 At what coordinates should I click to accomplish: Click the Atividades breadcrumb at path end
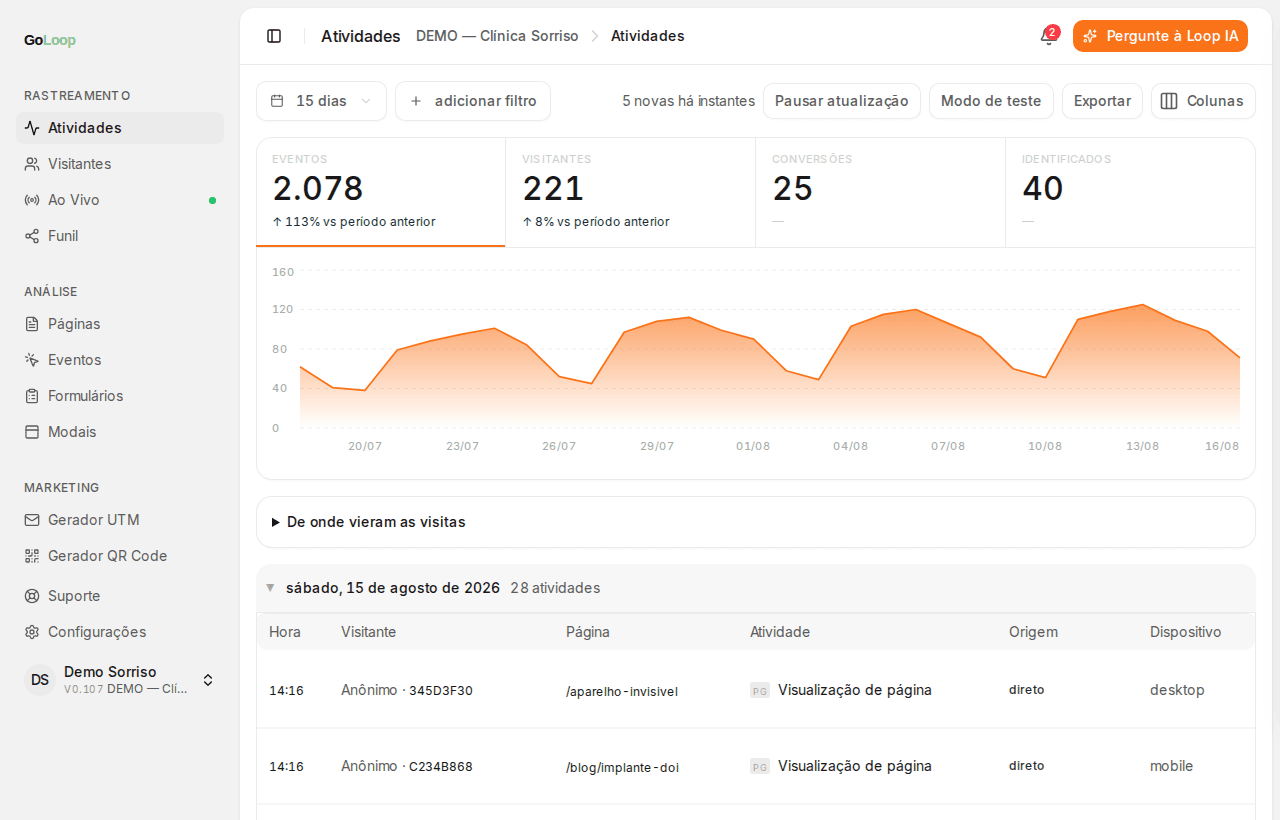tap(648, 36)
